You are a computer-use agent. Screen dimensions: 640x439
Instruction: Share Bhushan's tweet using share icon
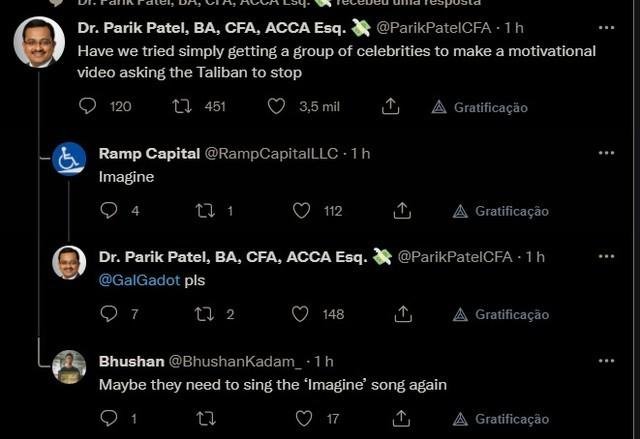(x=402, y=418)
